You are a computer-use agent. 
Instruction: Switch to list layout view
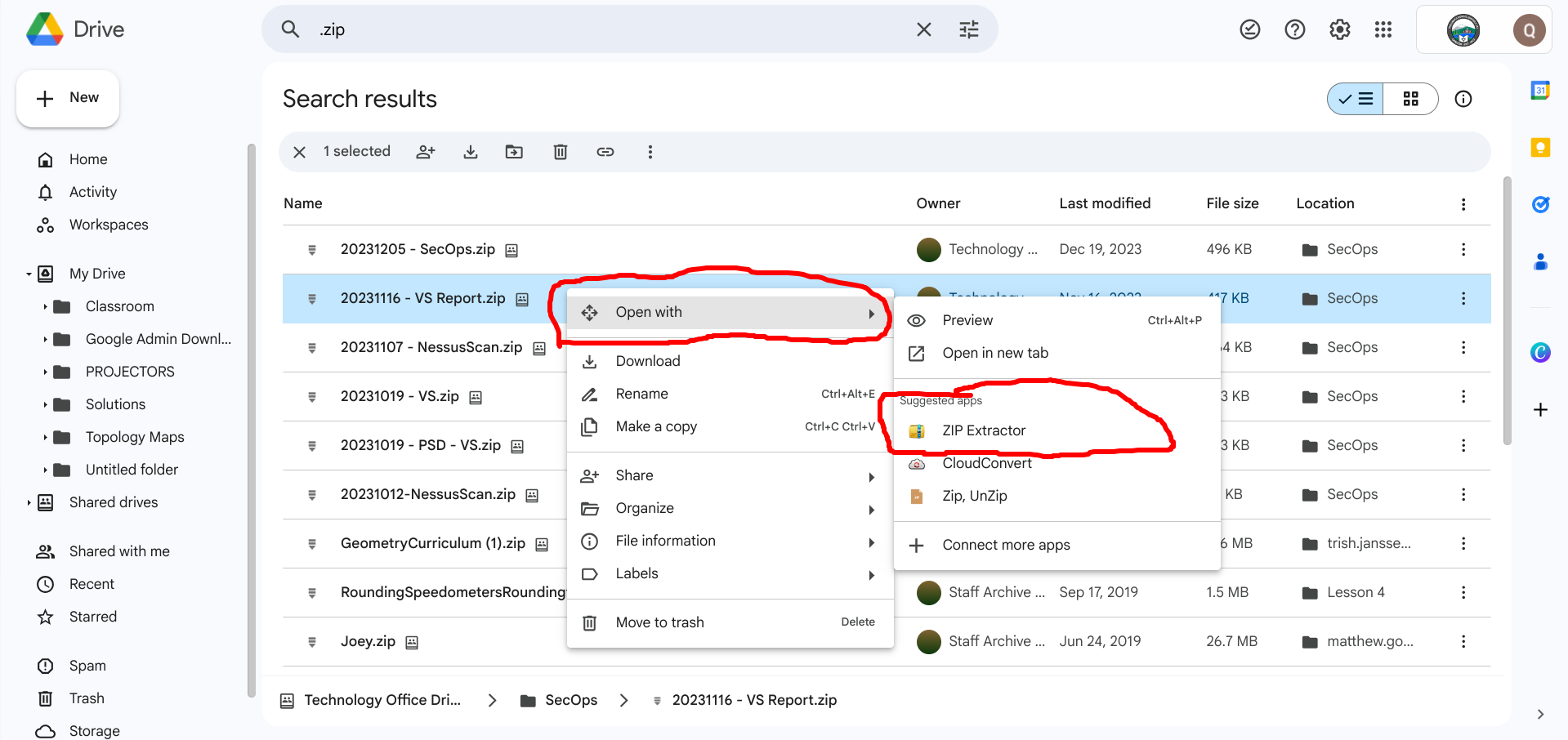tap(1356, 99)
